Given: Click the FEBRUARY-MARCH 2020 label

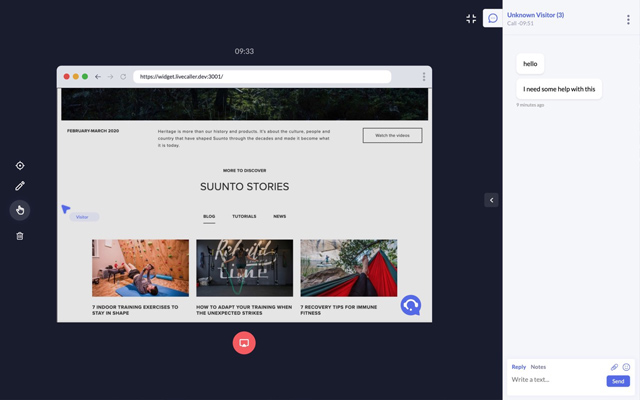Looking at the screenshot, I should coord(93,131).
